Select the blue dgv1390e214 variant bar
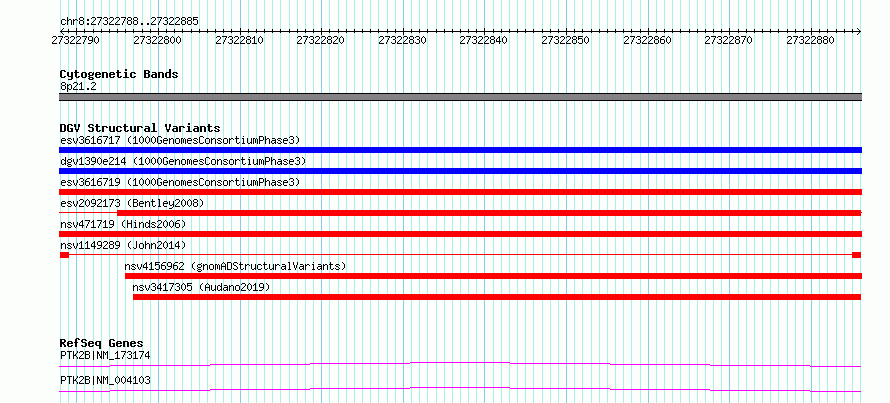Image resolution: width=890 pixels, height=403 pixels. pos(460,171)
